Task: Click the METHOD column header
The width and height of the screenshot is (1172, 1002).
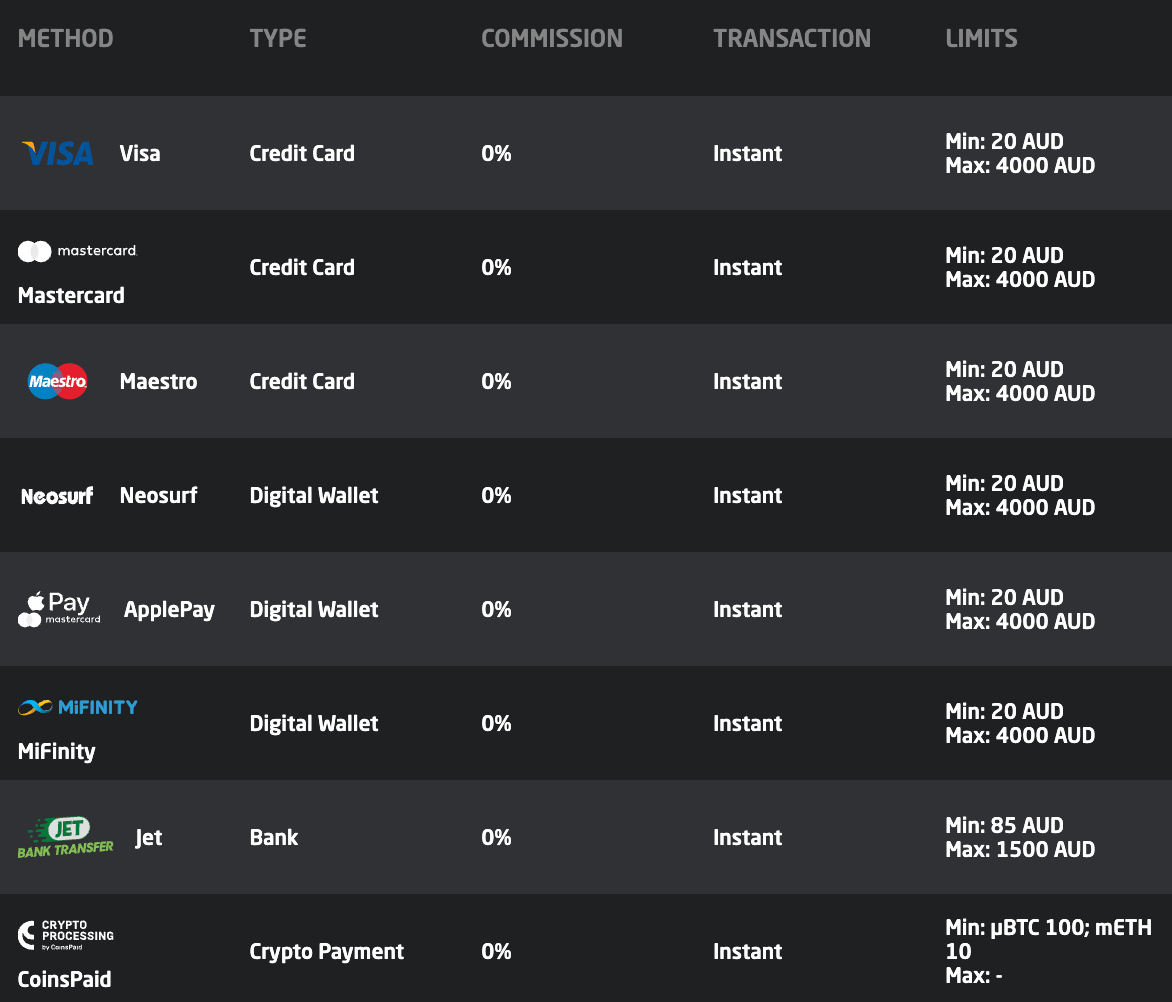Action: (66, 39)
